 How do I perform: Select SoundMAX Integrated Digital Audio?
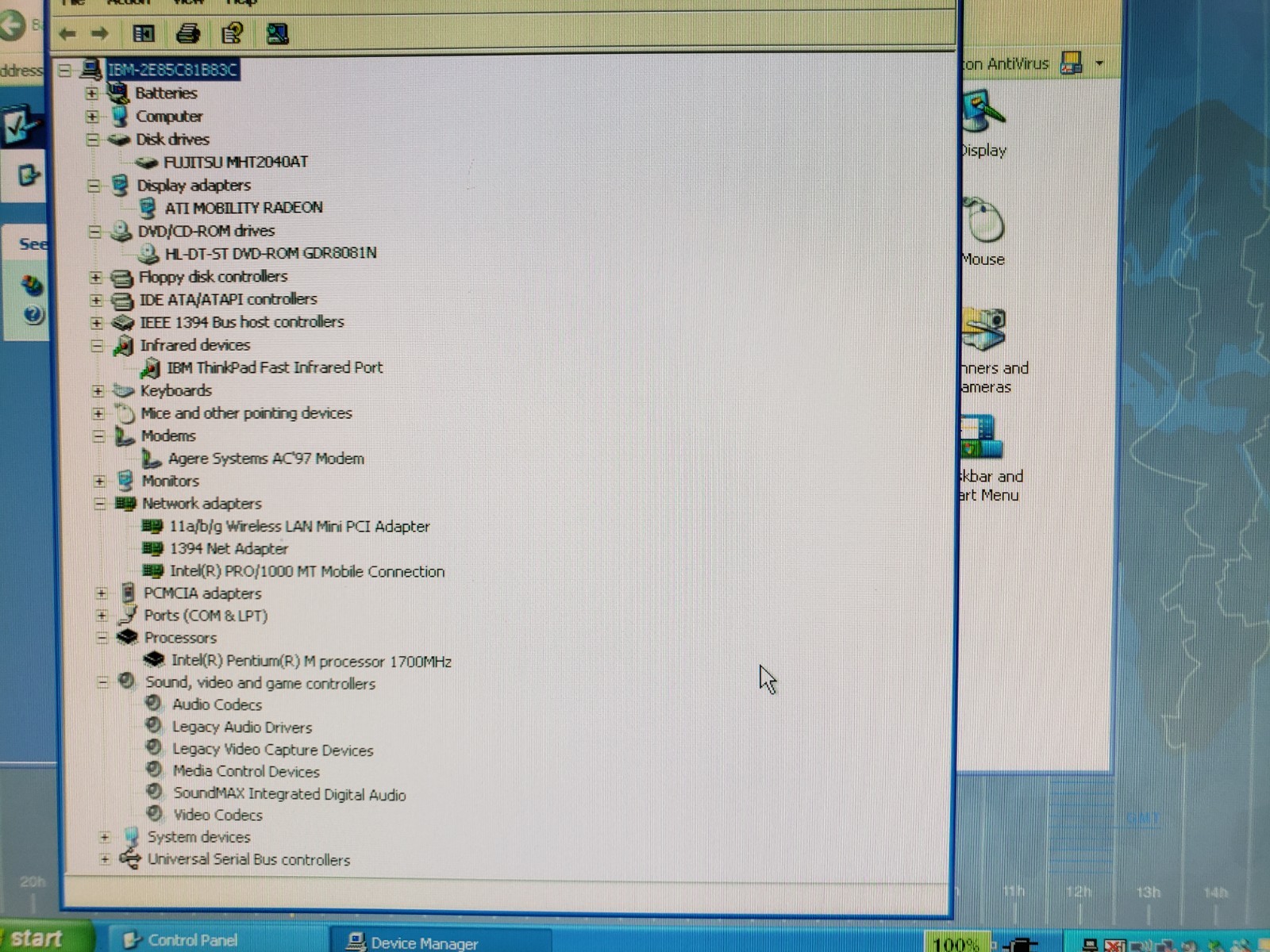290,794
